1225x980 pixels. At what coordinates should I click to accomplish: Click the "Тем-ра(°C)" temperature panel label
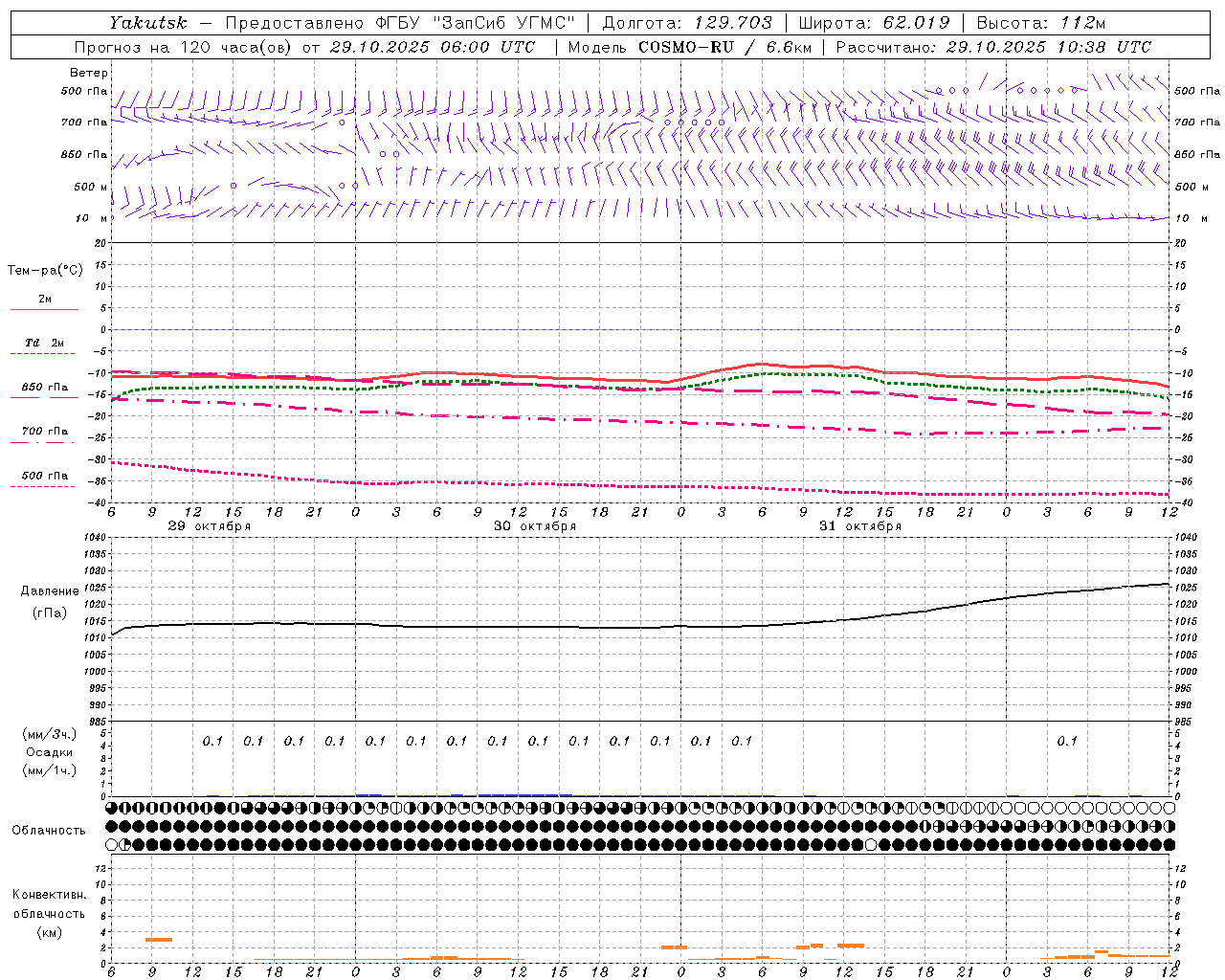(x=45, y=271)
